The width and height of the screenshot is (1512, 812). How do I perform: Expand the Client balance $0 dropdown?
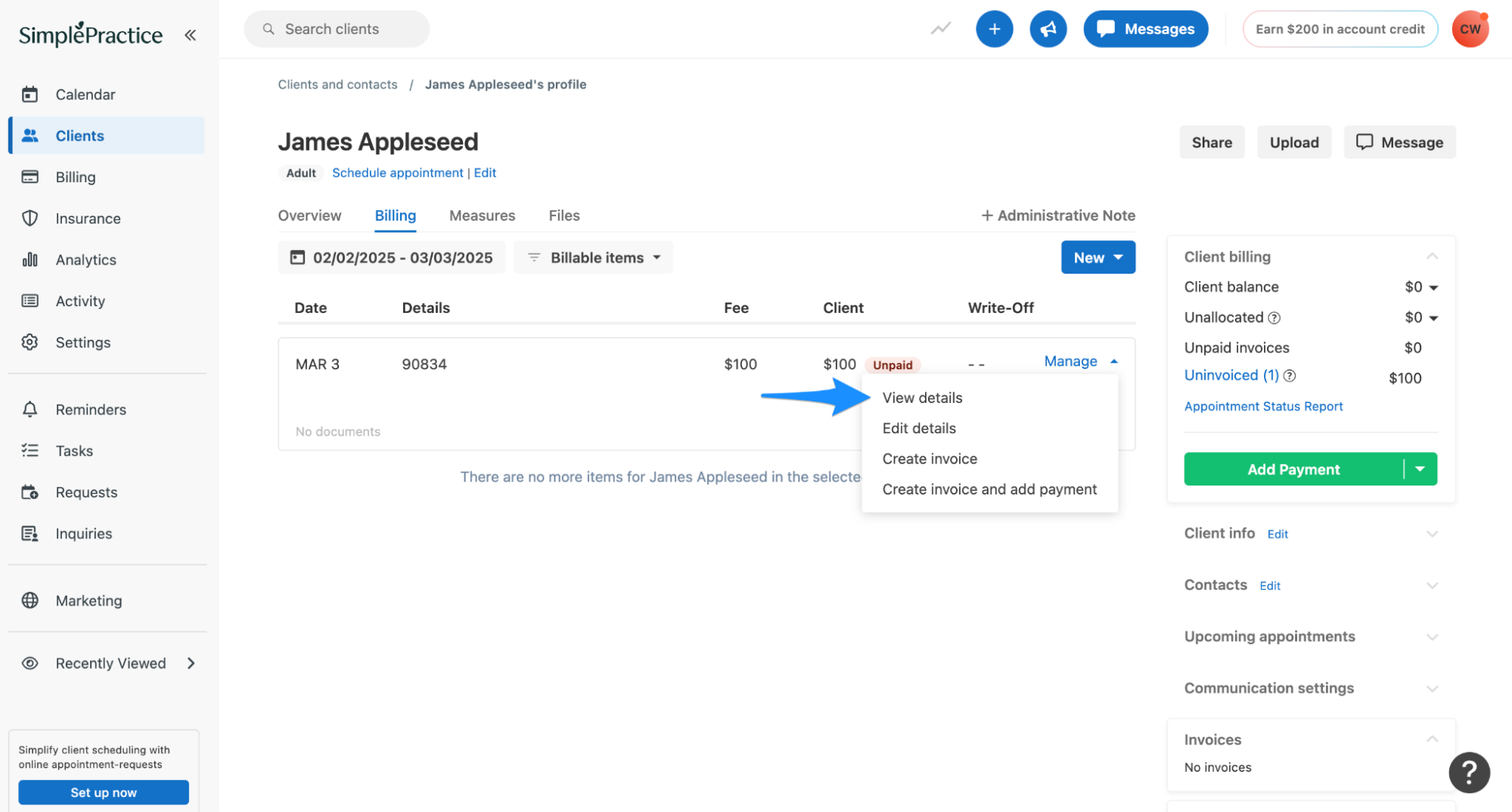coord(1421,287)
